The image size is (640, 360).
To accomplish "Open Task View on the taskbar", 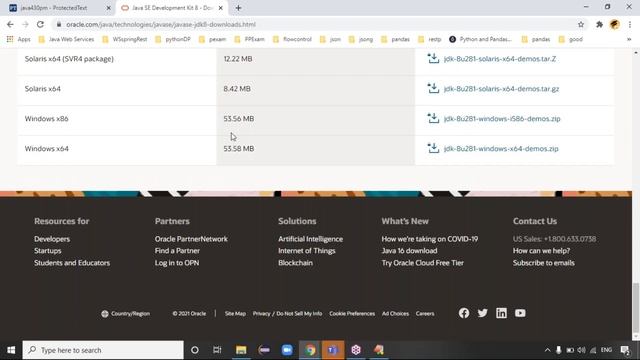I will click(x=217, y=350).
